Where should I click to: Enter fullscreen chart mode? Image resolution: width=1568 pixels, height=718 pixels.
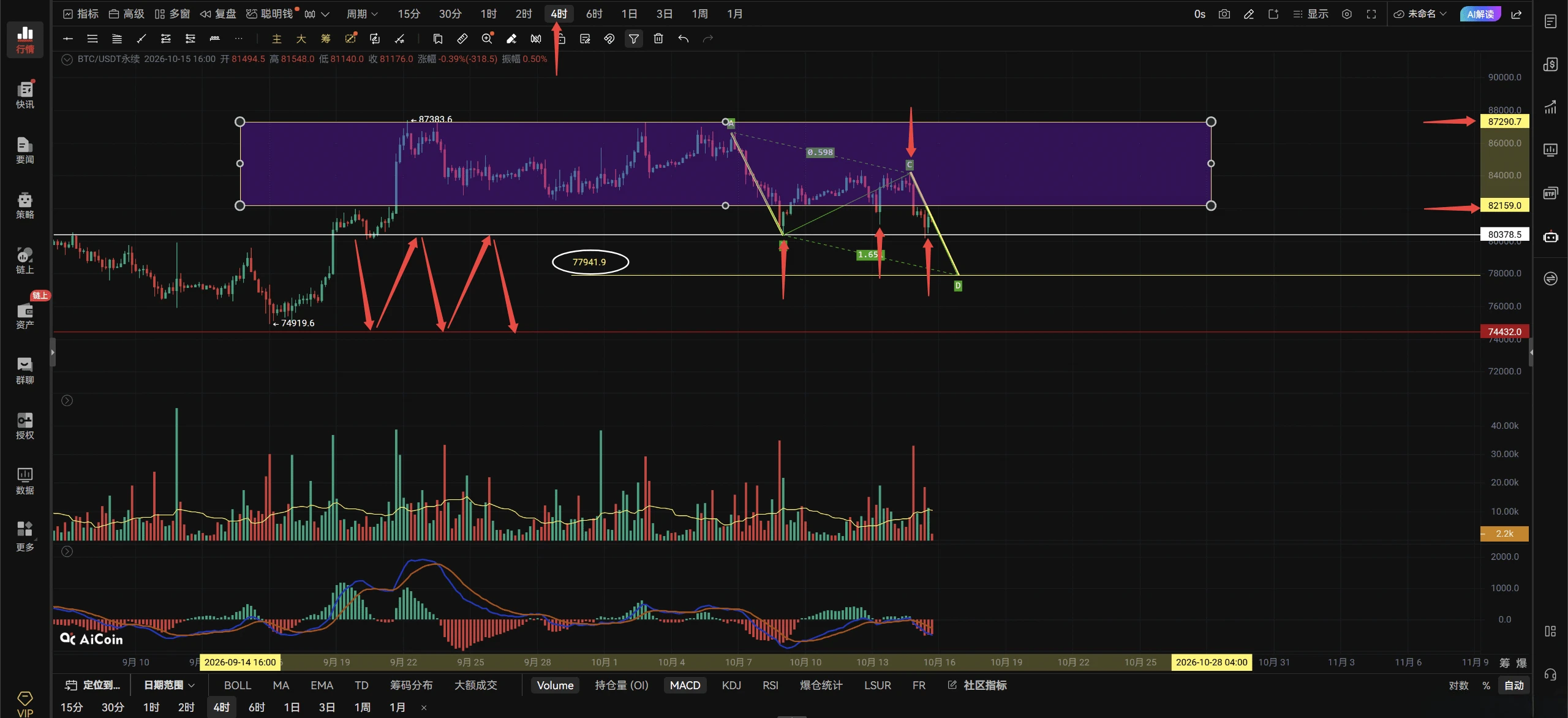(1371, 14)
